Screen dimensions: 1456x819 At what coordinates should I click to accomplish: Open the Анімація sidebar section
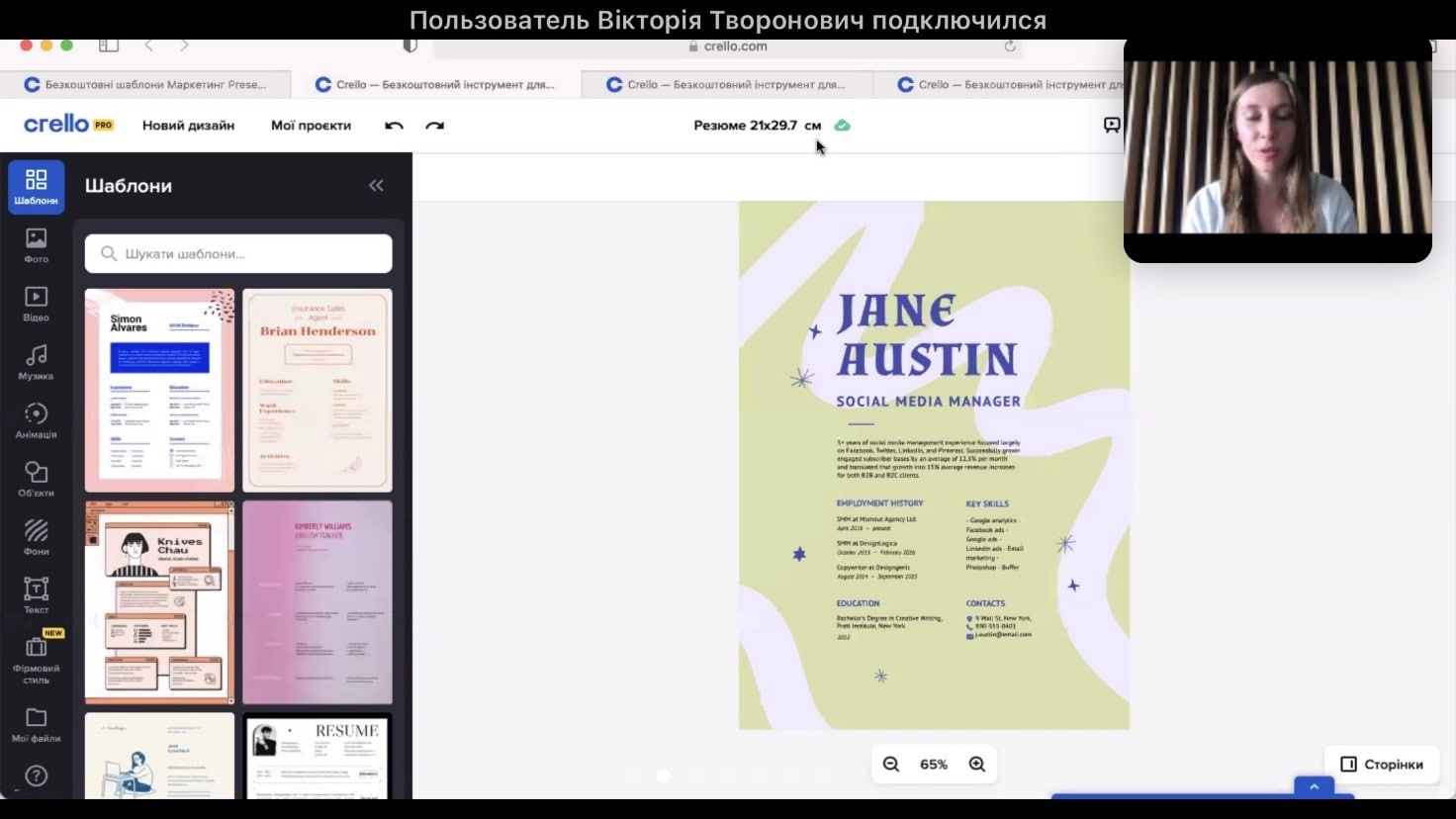(x=37, y=420)
